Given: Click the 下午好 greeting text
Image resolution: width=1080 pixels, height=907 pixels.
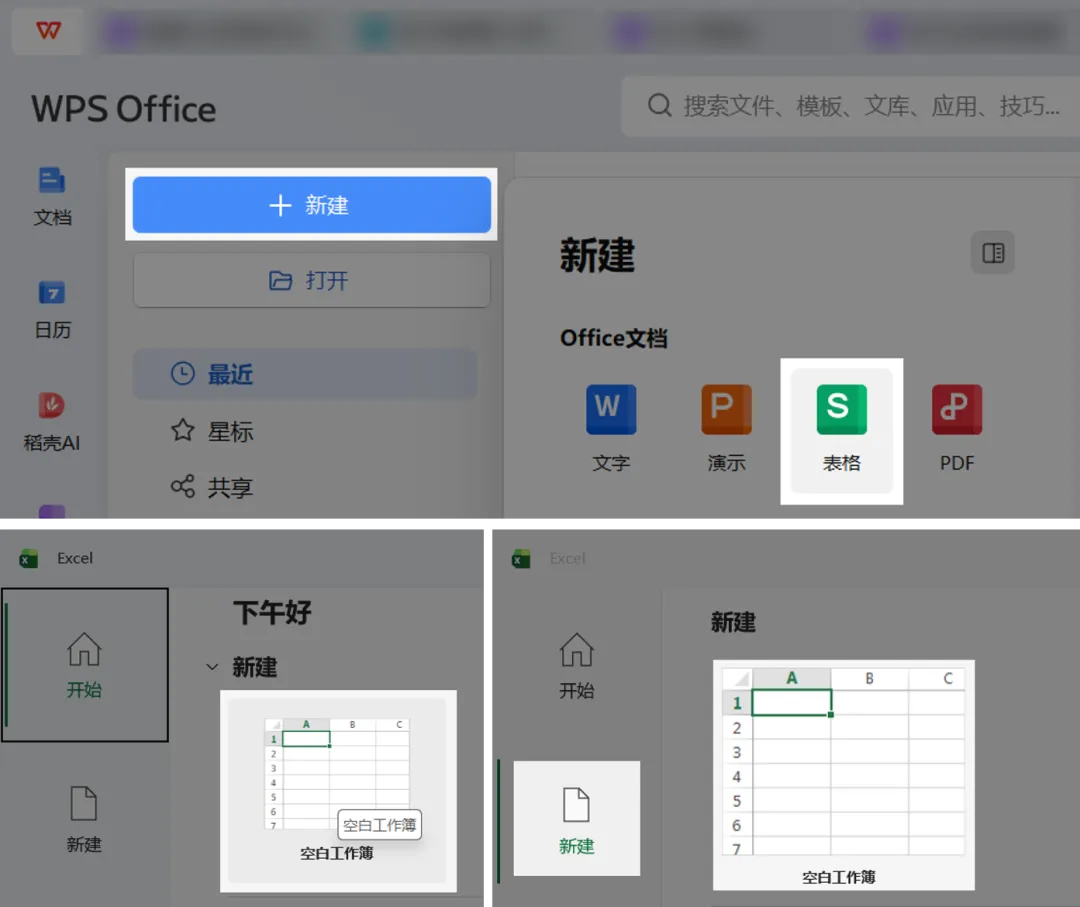Looking at the screenshot, I should (x=273, y=612).
